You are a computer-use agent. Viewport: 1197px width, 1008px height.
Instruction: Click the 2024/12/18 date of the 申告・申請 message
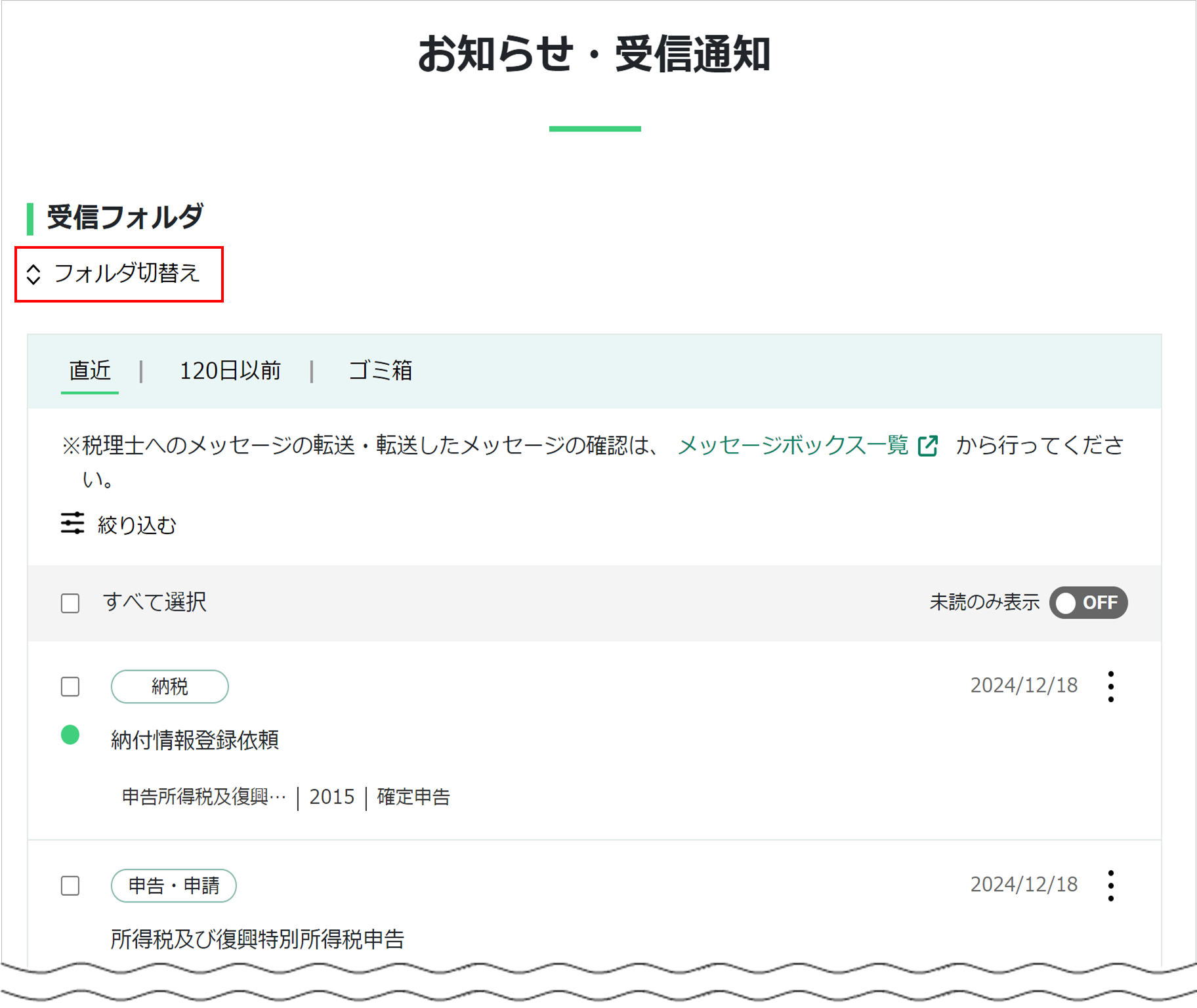pyautogui.click(x=1024, y=885)
